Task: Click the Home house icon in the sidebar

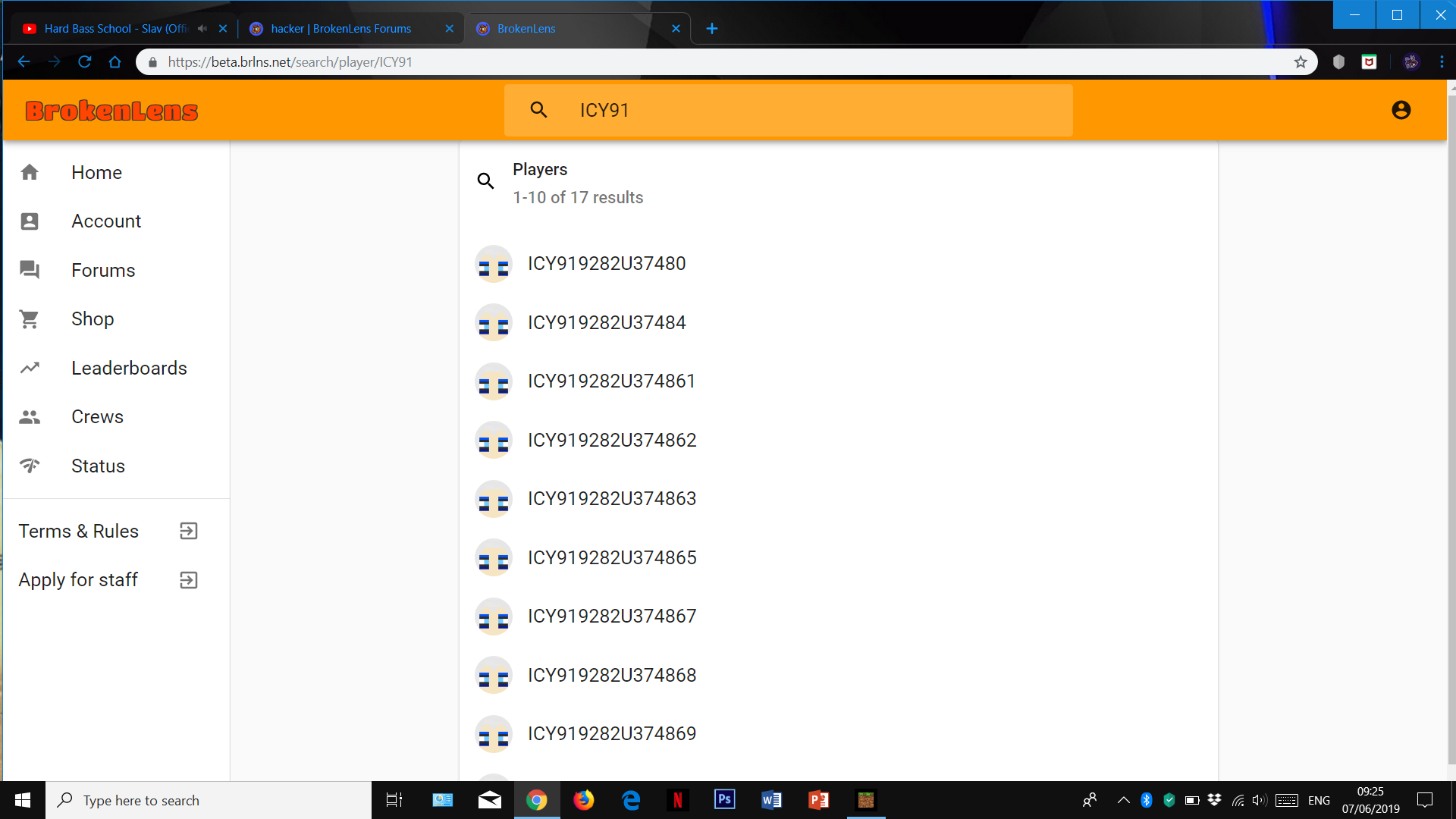Action: point(30,172)
